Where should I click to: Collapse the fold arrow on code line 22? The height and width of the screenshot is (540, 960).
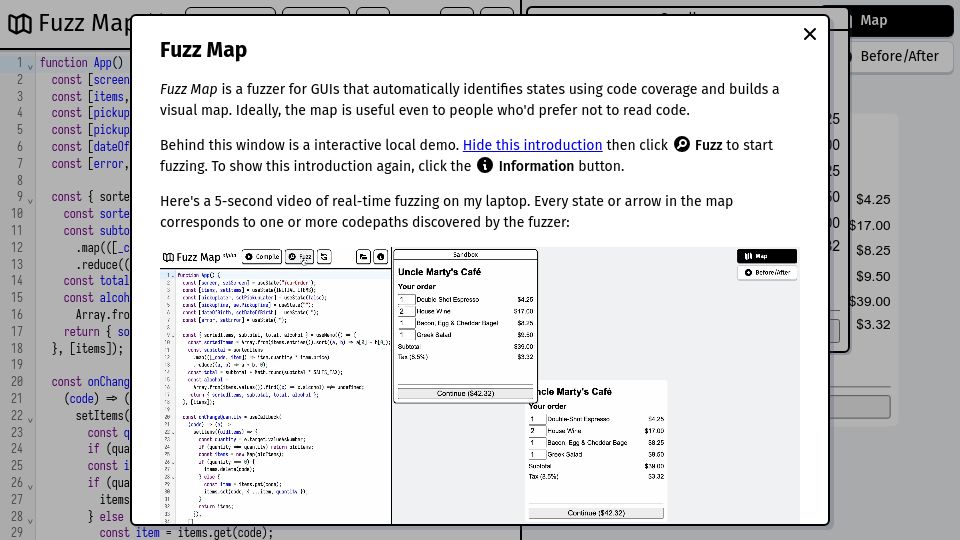30,419
